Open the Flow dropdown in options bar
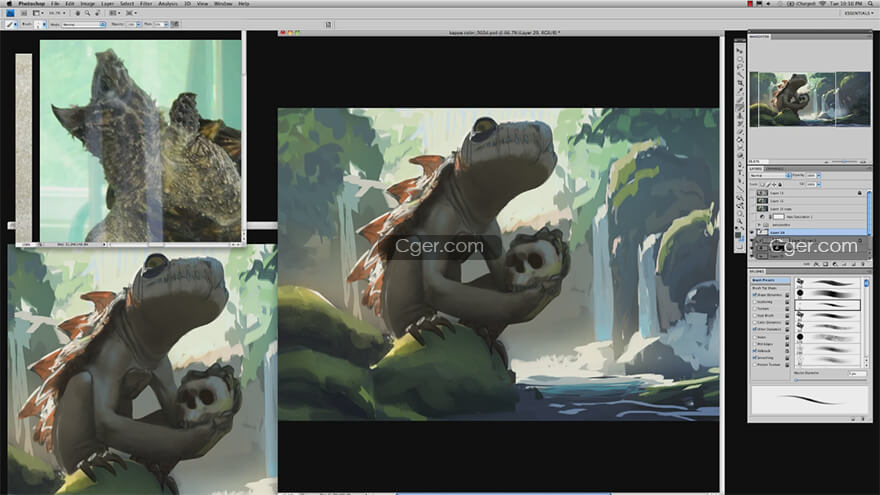The image size is (880, 495). 166,24
